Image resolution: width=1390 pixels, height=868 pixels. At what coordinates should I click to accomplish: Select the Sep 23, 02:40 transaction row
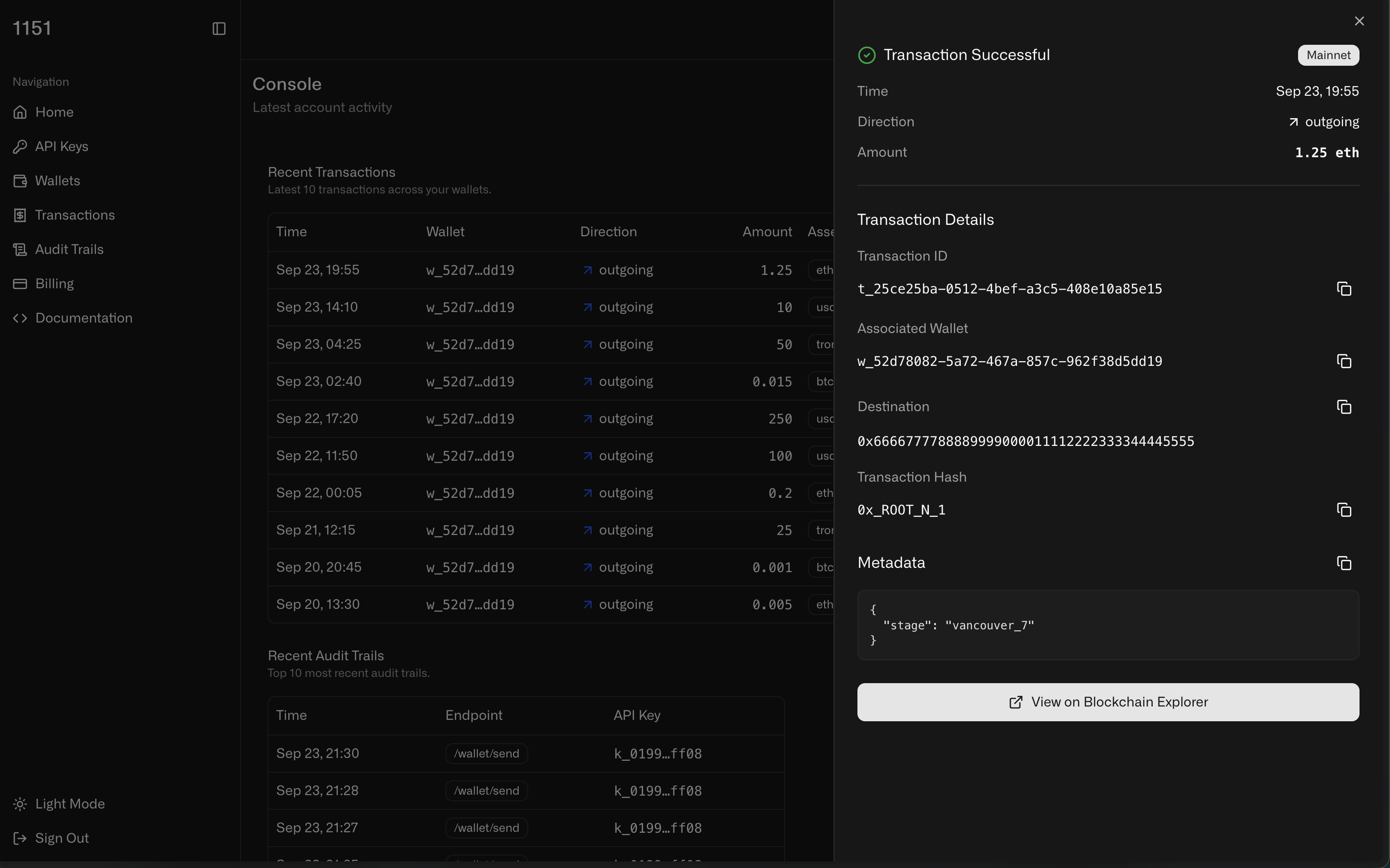(x=551, y=382)
